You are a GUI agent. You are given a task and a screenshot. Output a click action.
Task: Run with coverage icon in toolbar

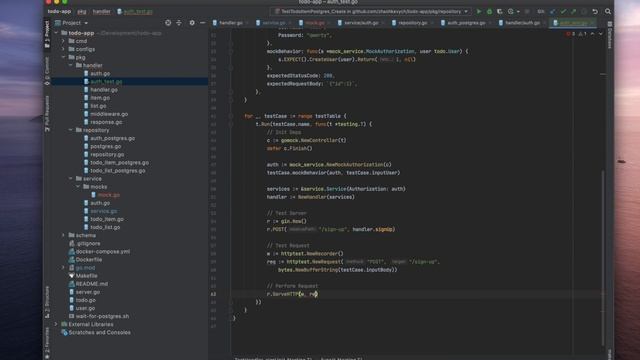pos(500,11)
